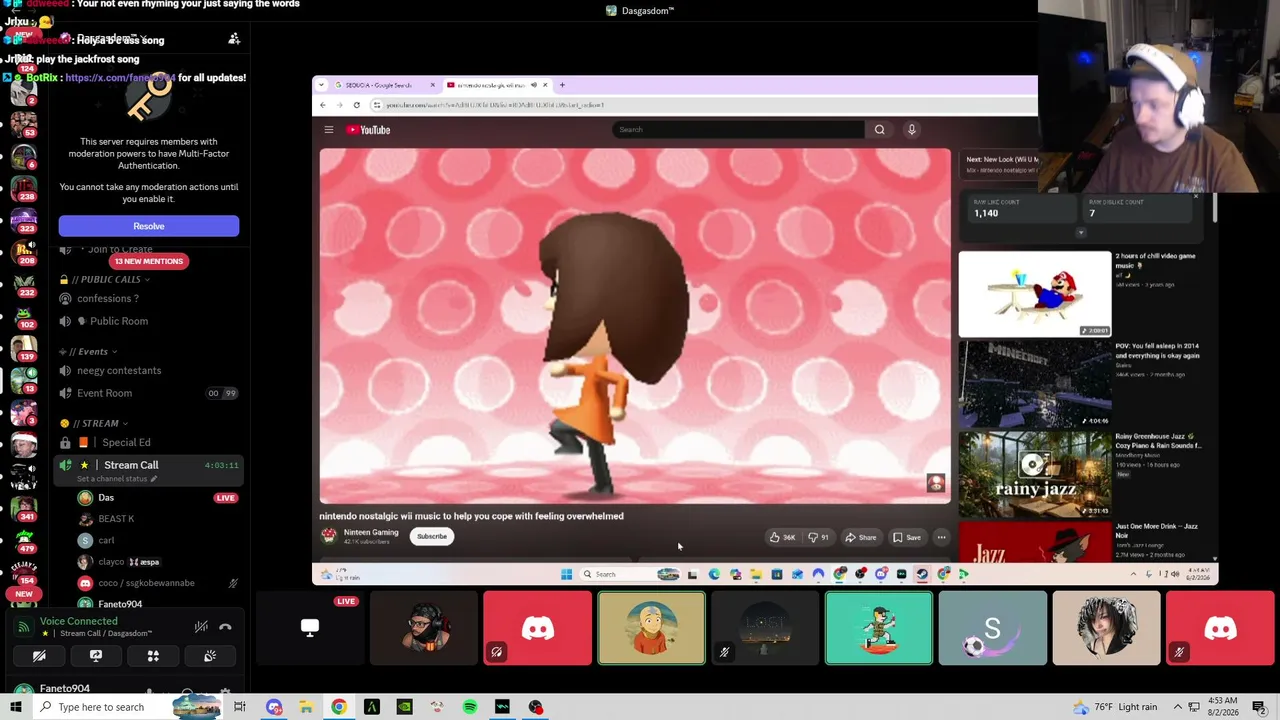Click the YouTube search magnifier button
Viewport: 1280px width, 720px height.
(x=879, y=130)
